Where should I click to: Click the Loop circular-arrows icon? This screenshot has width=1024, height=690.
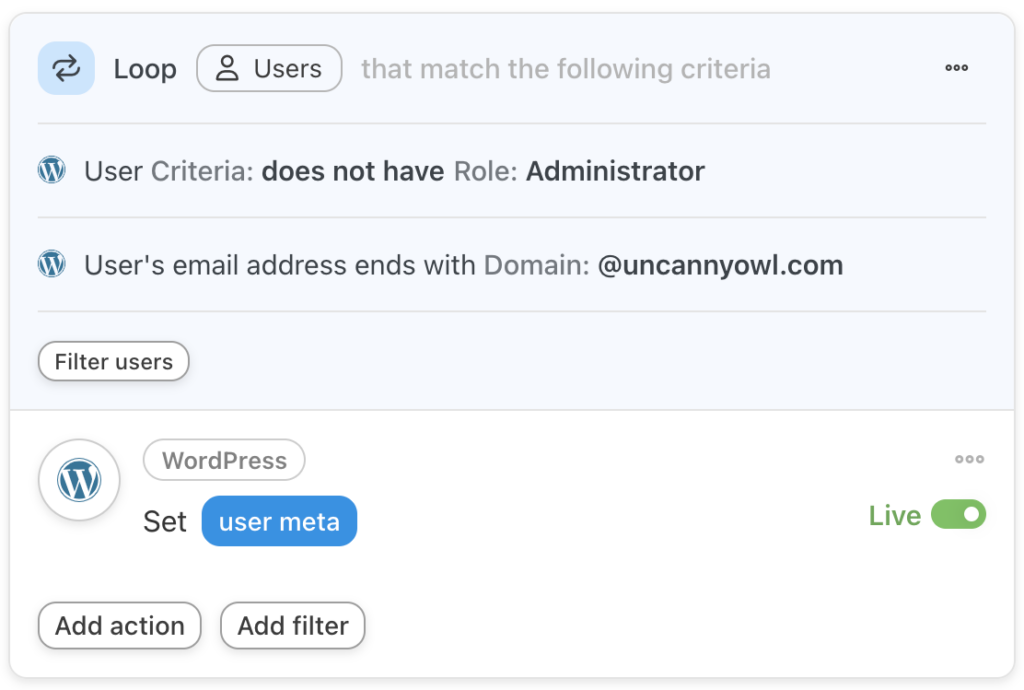[x=65, y=68]
